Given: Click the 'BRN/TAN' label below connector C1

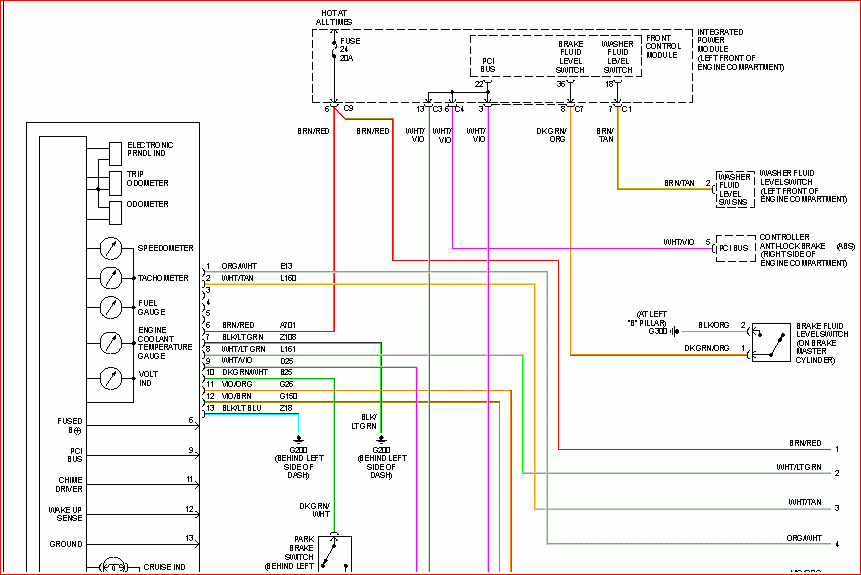Looking at the screenshot, I should tap(605, 135).
